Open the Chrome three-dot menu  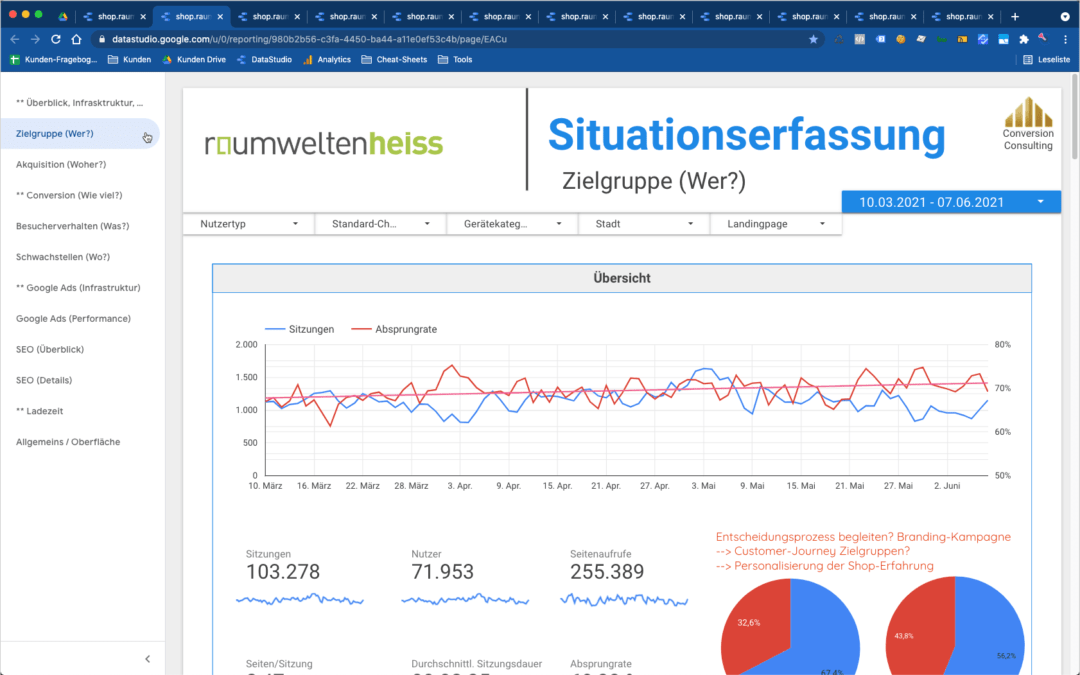click(x=1064, y=39)
